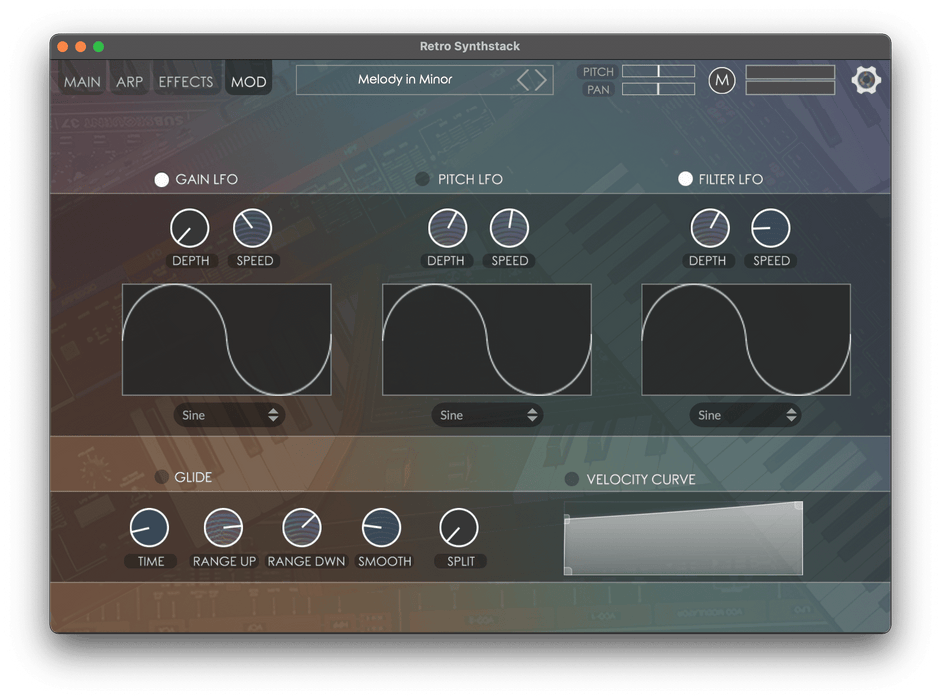Enable the Glide toggle

161,477
